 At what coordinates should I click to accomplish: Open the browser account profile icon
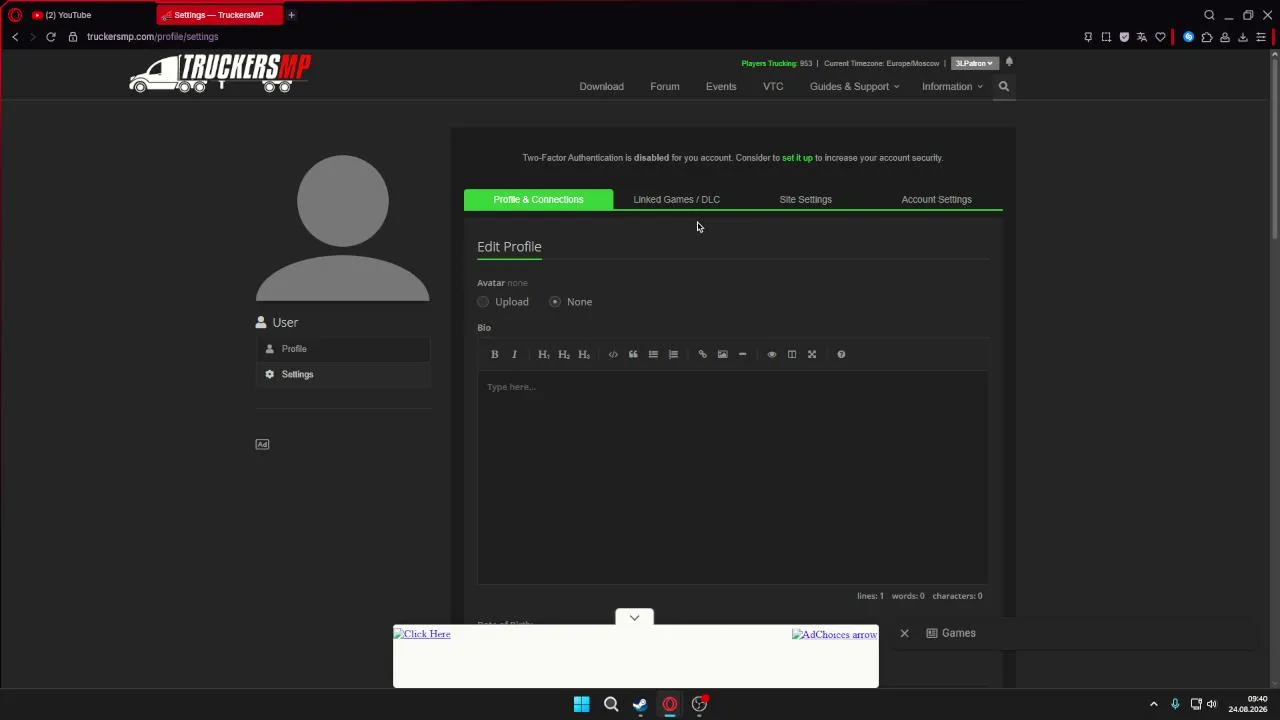1225,37
